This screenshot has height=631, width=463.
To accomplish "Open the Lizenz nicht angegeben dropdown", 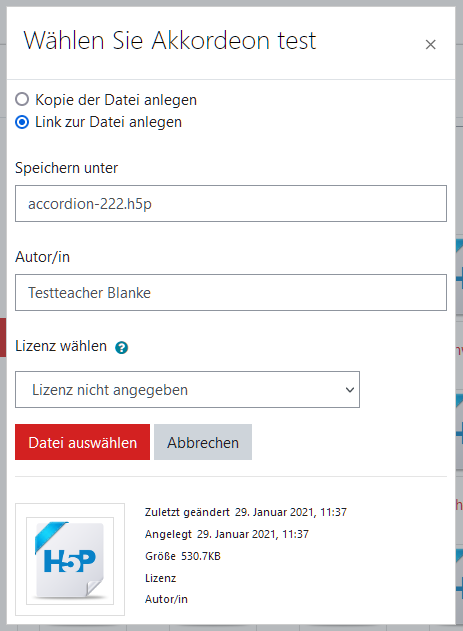I will click(187, 390).
